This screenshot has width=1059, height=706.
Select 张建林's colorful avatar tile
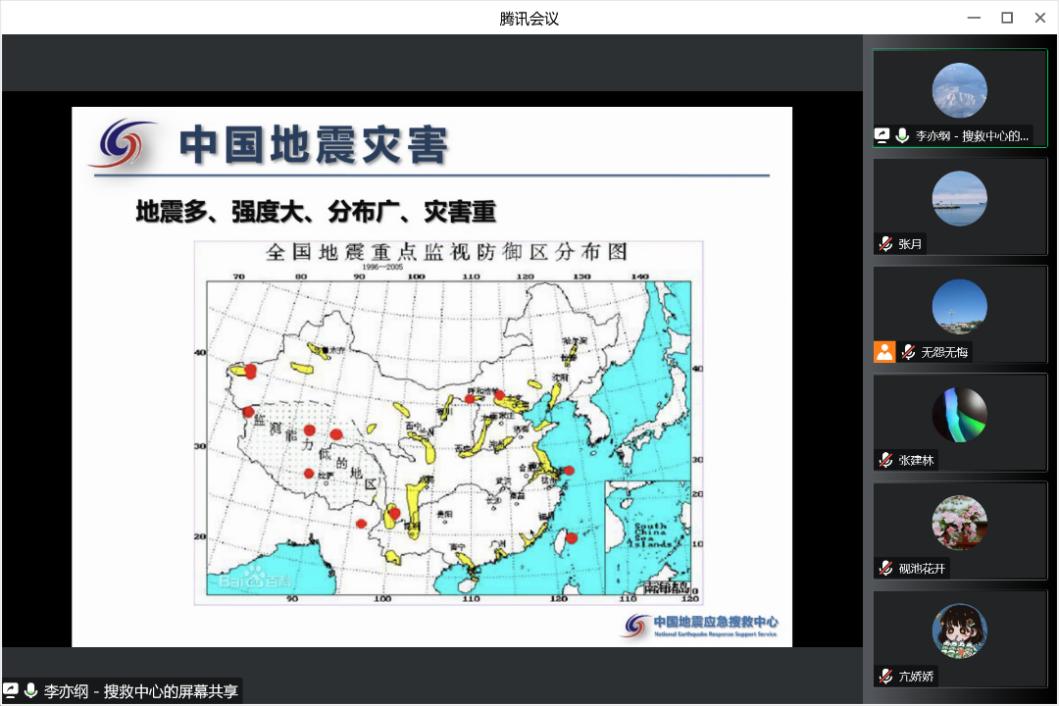(x=959, y=414)
